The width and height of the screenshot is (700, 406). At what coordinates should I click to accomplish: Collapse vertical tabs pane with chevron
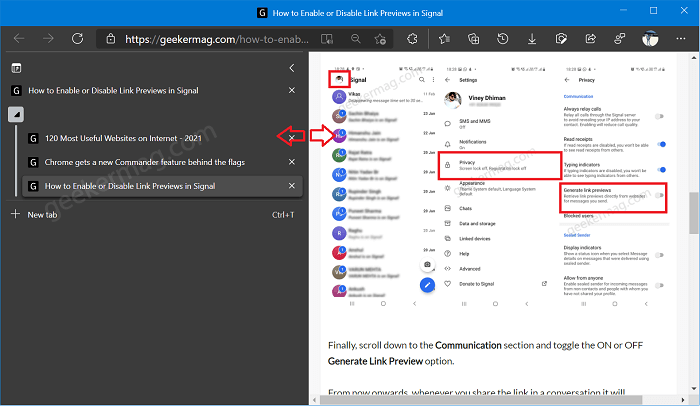tap(292, 68)
